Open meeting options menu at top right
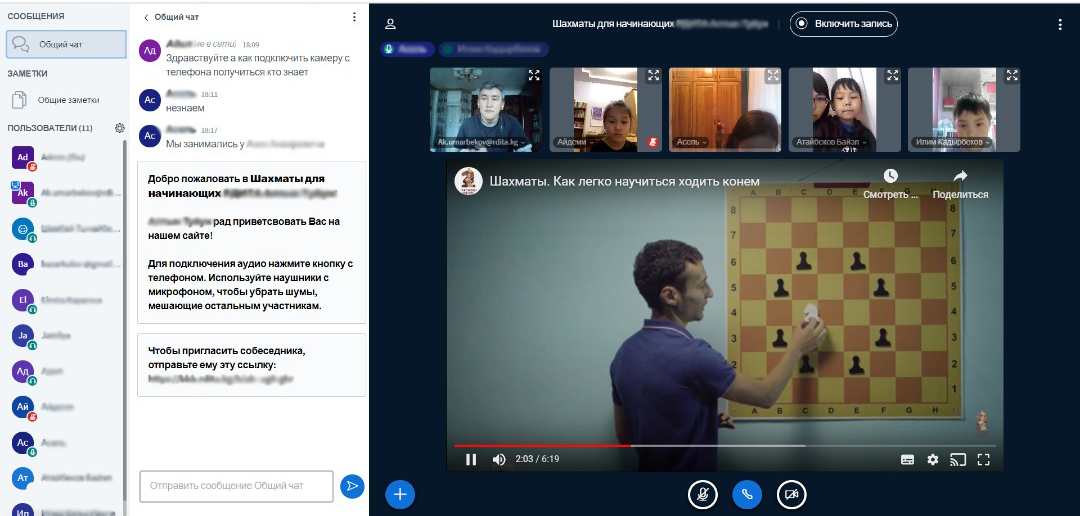This screenshot has height=516, width=1080. coord(1060,24)
